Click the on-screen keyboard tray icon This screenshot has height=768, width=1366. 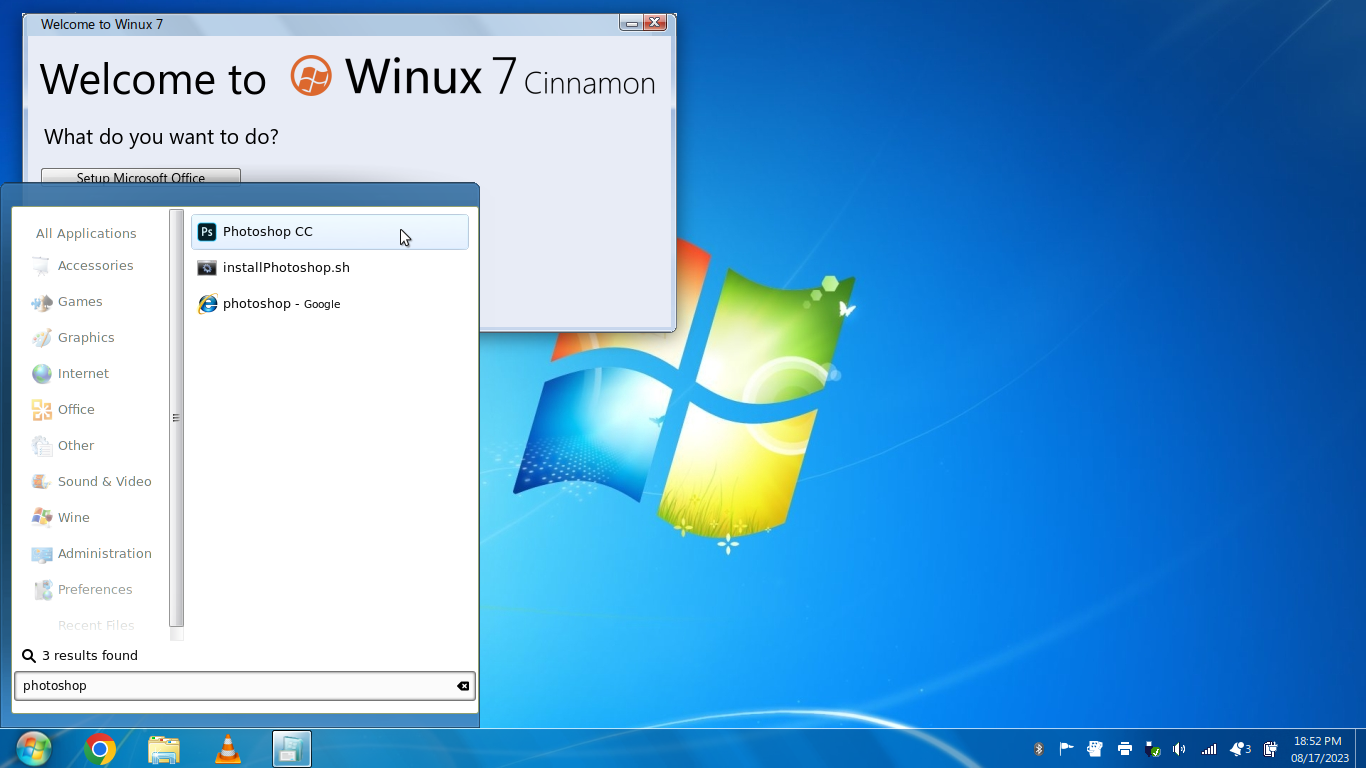click(x=1095, y=749)
